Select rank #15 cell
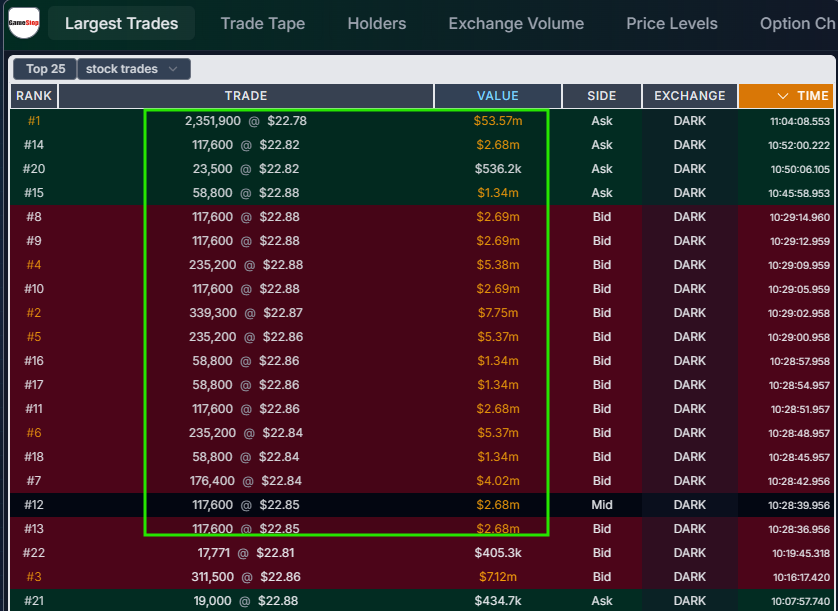838x611 pixels. pyautogui.click(x=34, y=193)
